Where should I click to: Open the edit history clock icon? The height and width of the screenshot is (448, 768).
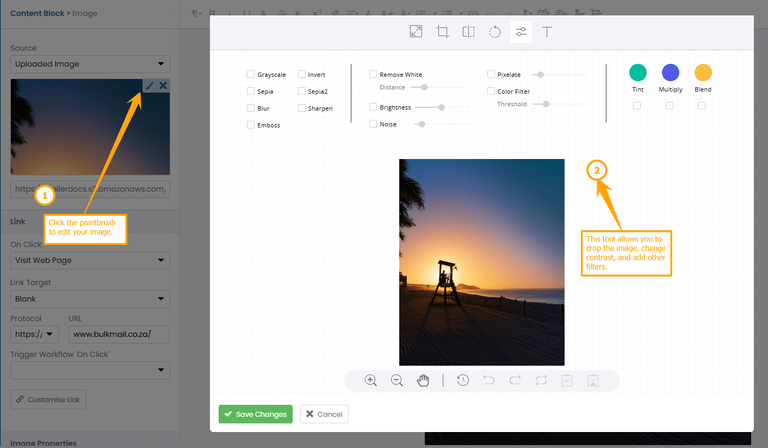[x=463, y=380]
